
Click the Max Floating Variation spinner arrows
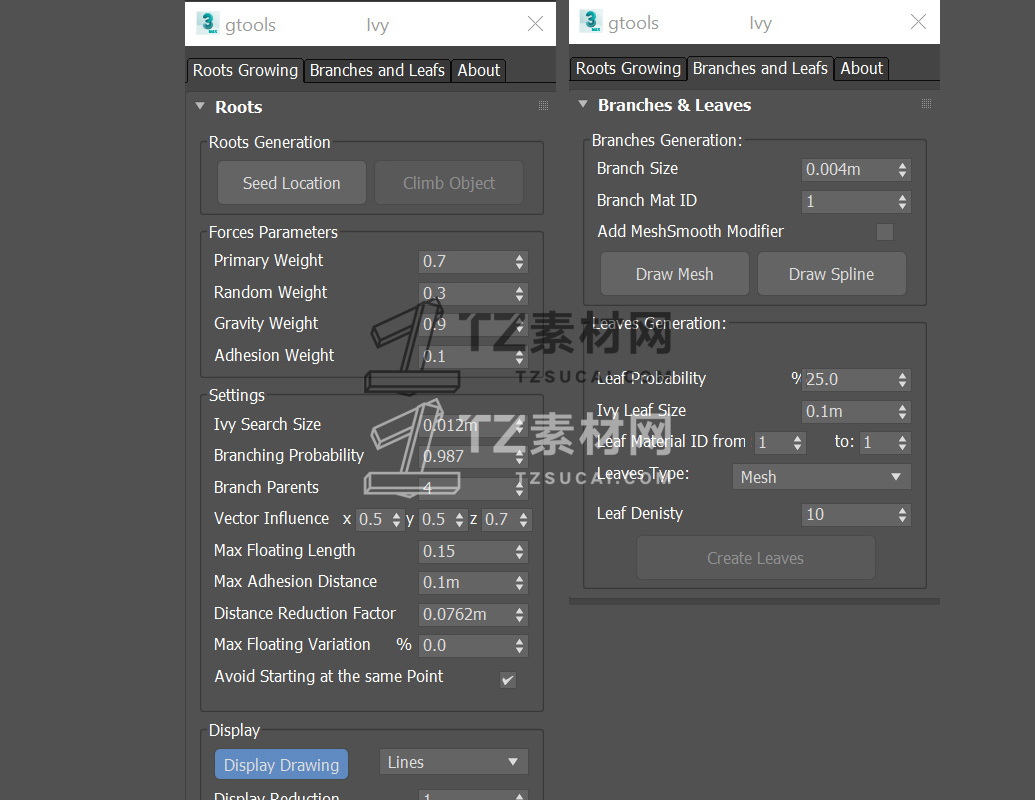[x=519, y=646]
